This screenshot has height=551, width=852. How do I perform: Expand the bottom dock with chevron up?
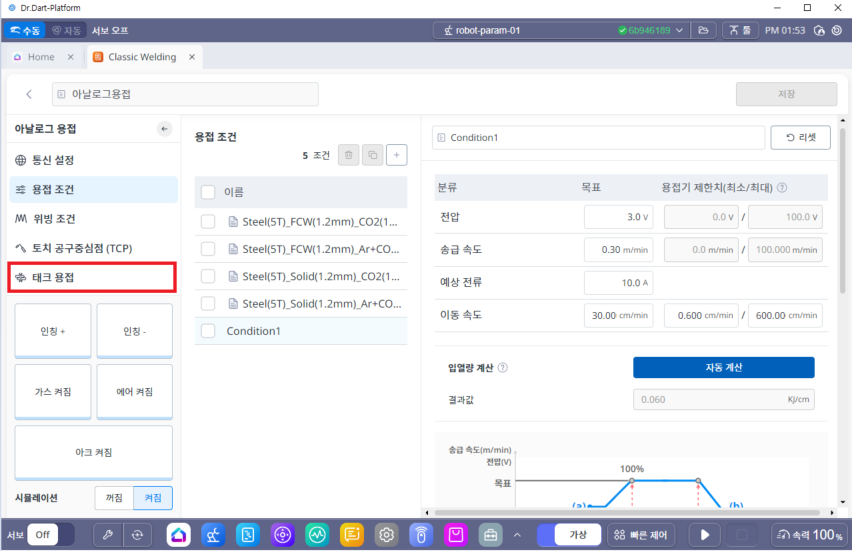point(518,535)
